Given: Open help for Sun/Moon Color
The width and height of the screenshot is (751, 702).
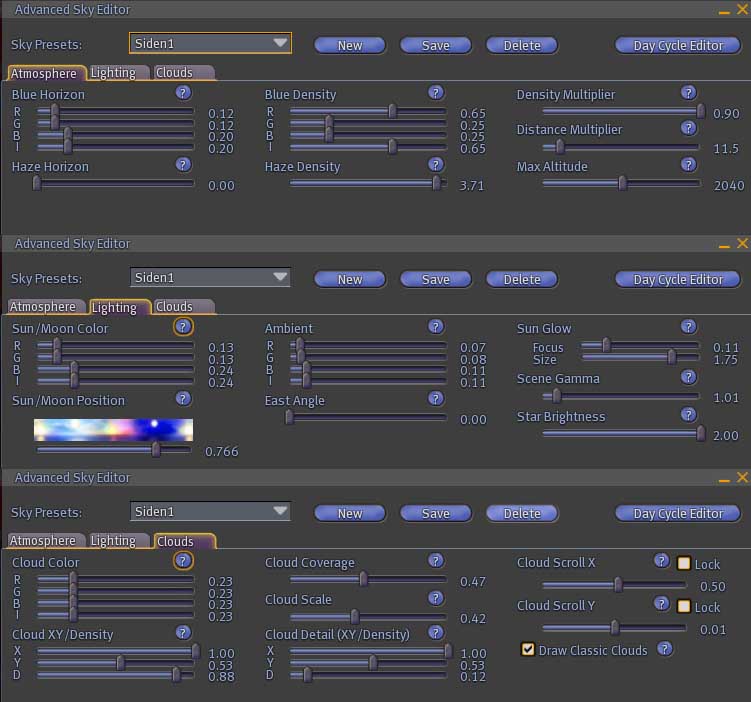Looking at the screenshot, I should click(x=183, y=327).
